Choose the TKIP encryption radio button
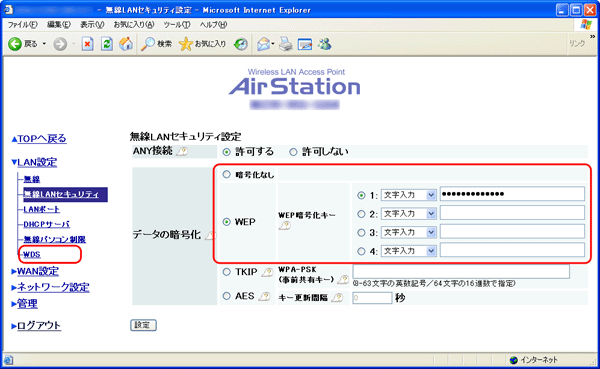Viewport: 600px width, 369px height. (227, 272)
